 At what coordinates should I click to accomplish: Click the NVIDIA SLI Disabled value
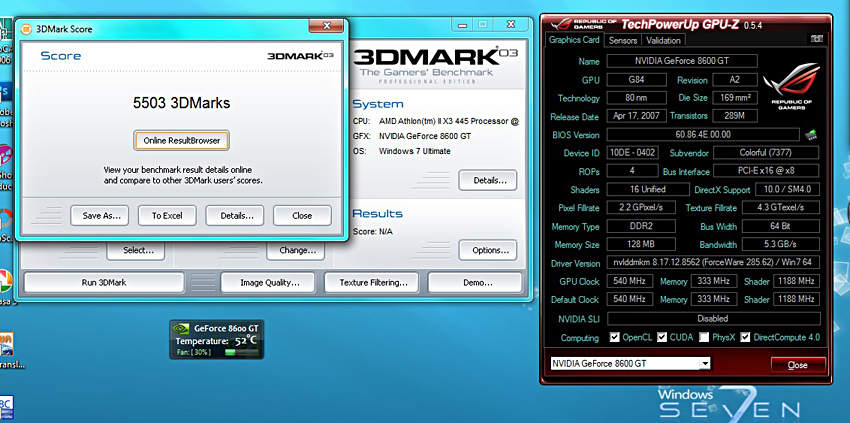[713, 318]
